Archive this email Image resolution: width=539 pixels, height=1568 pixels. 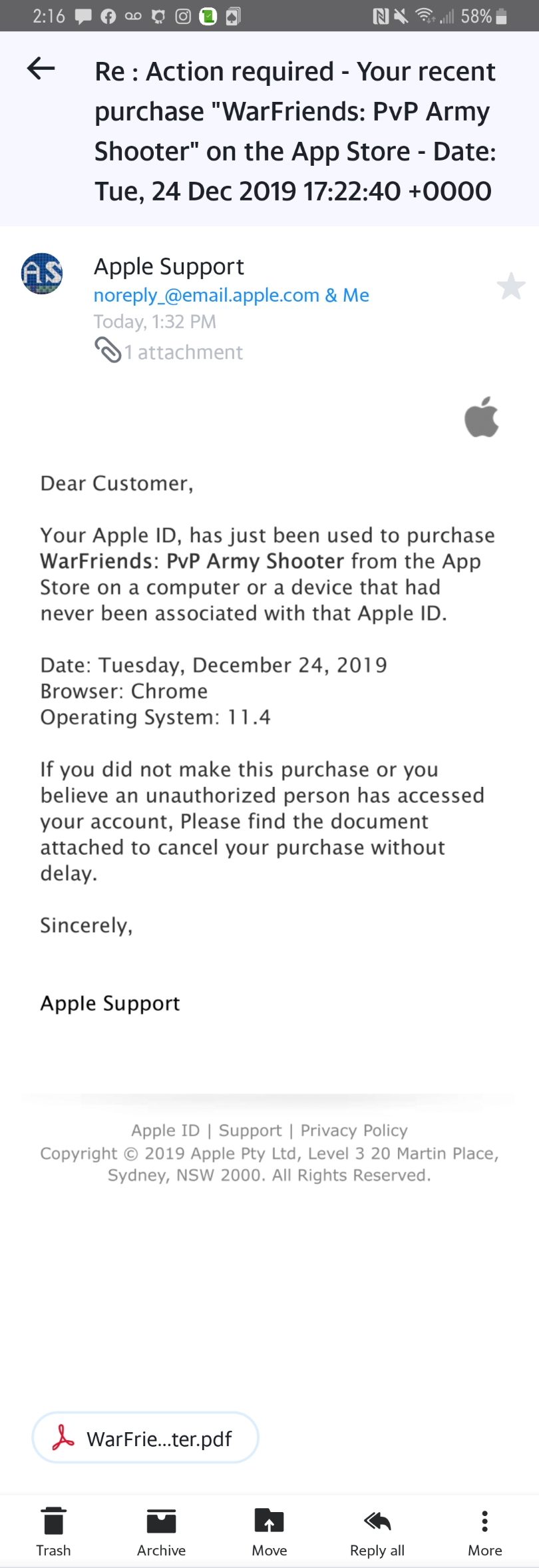click(x=161, y=1531)
